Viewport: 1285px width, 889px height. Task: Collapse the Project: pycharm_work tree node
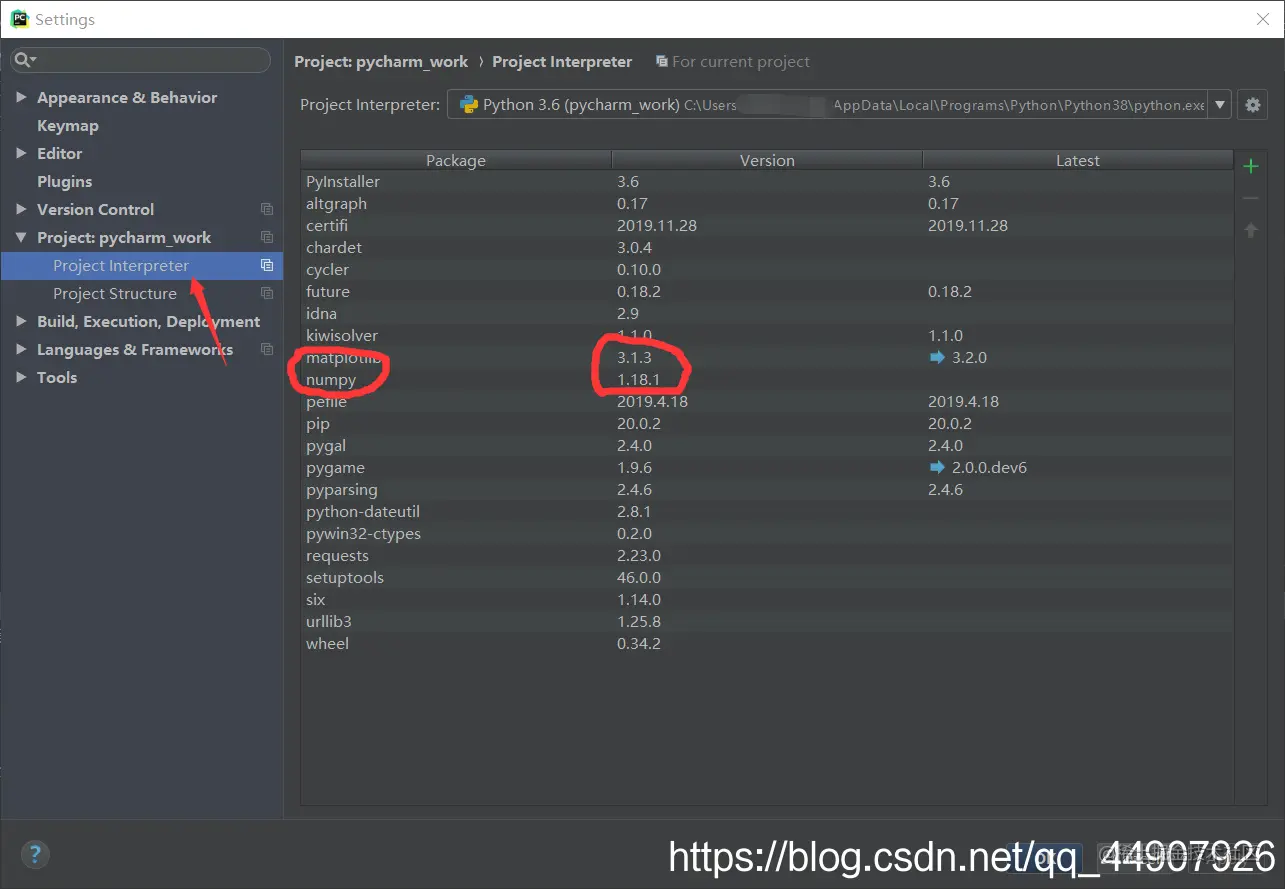click(21, 237)
